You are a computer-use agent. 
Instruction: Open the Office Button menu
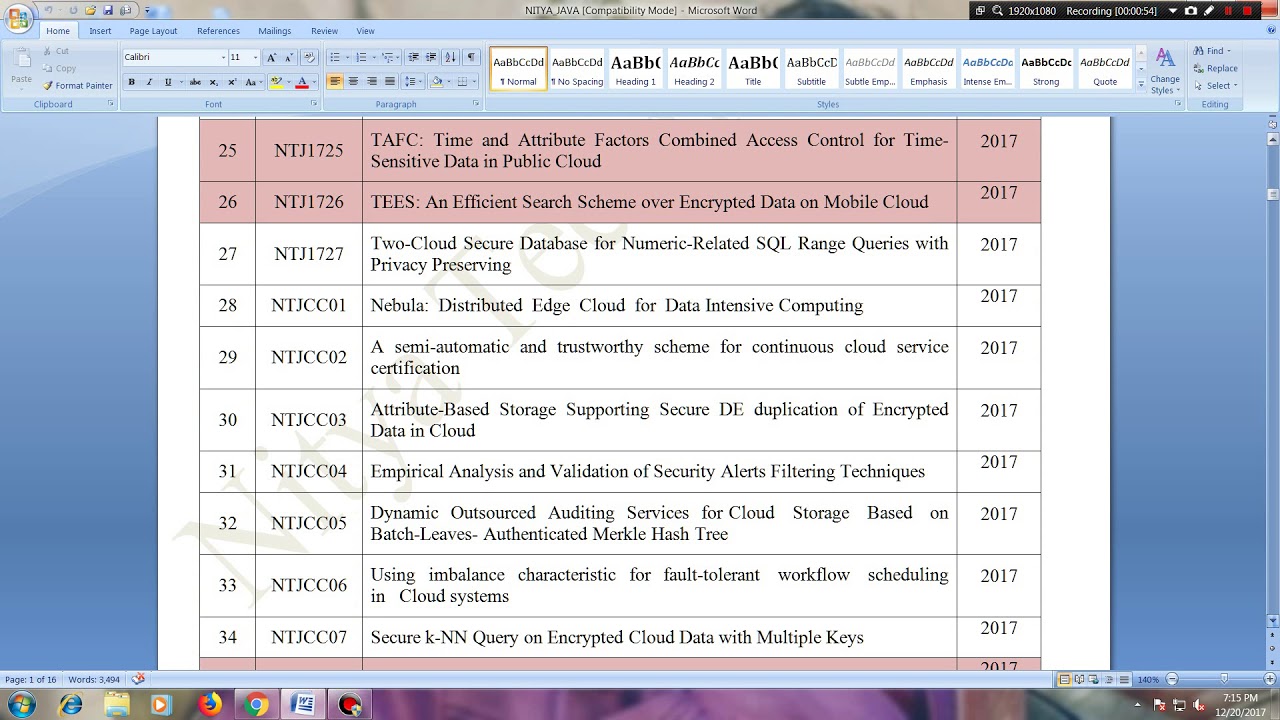[18, 19]
